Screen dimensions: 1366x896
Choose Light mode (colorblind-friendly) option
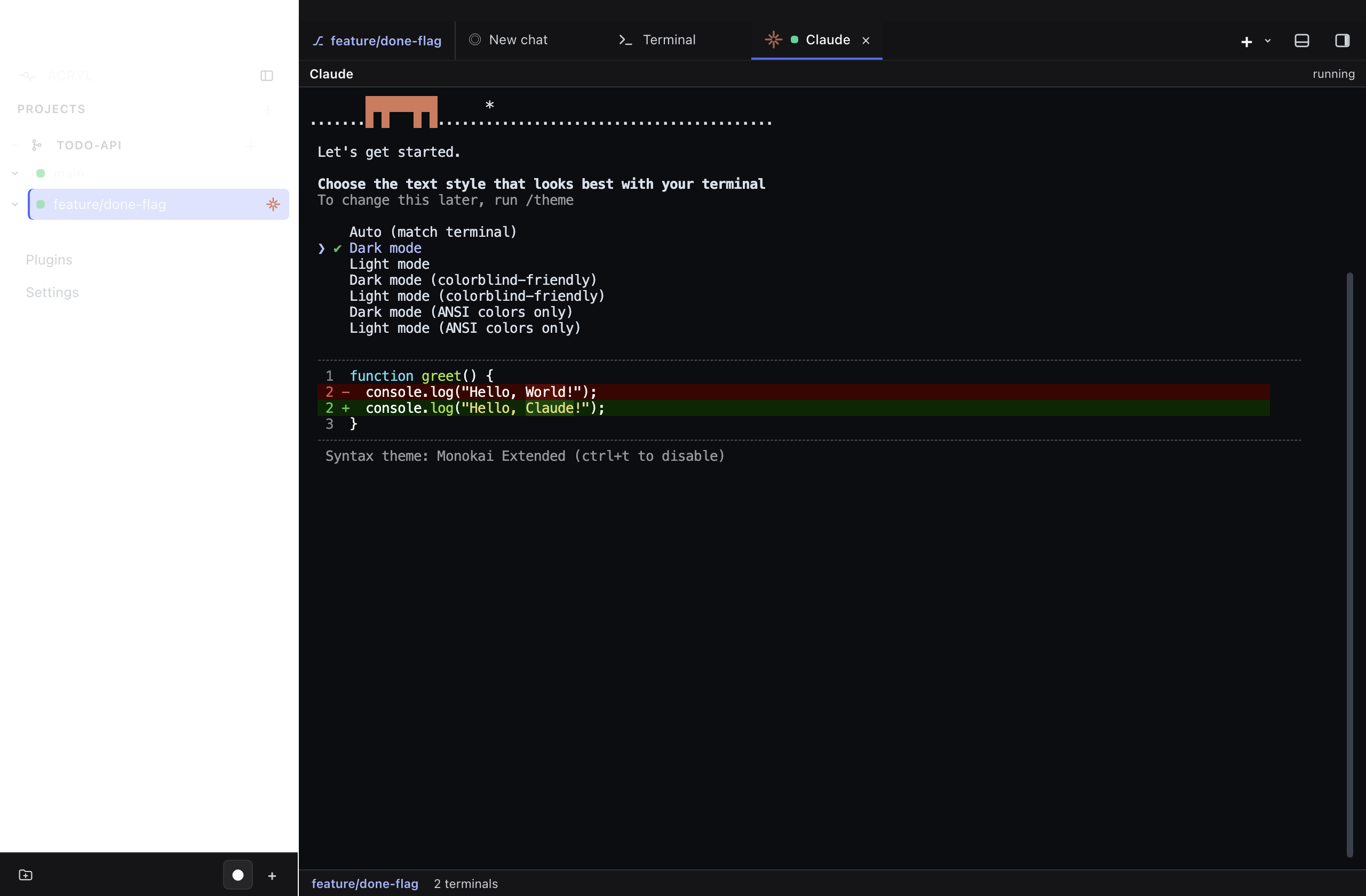(x=477, y=296)
